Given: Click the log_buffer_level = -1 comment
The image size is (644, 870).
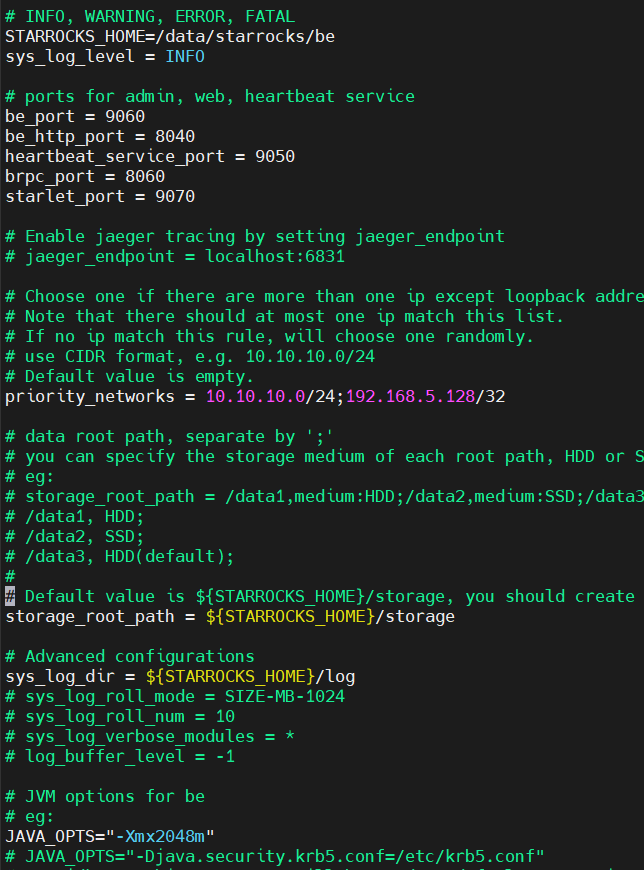Looking at the screenshot, I should (x=120, y=756).
